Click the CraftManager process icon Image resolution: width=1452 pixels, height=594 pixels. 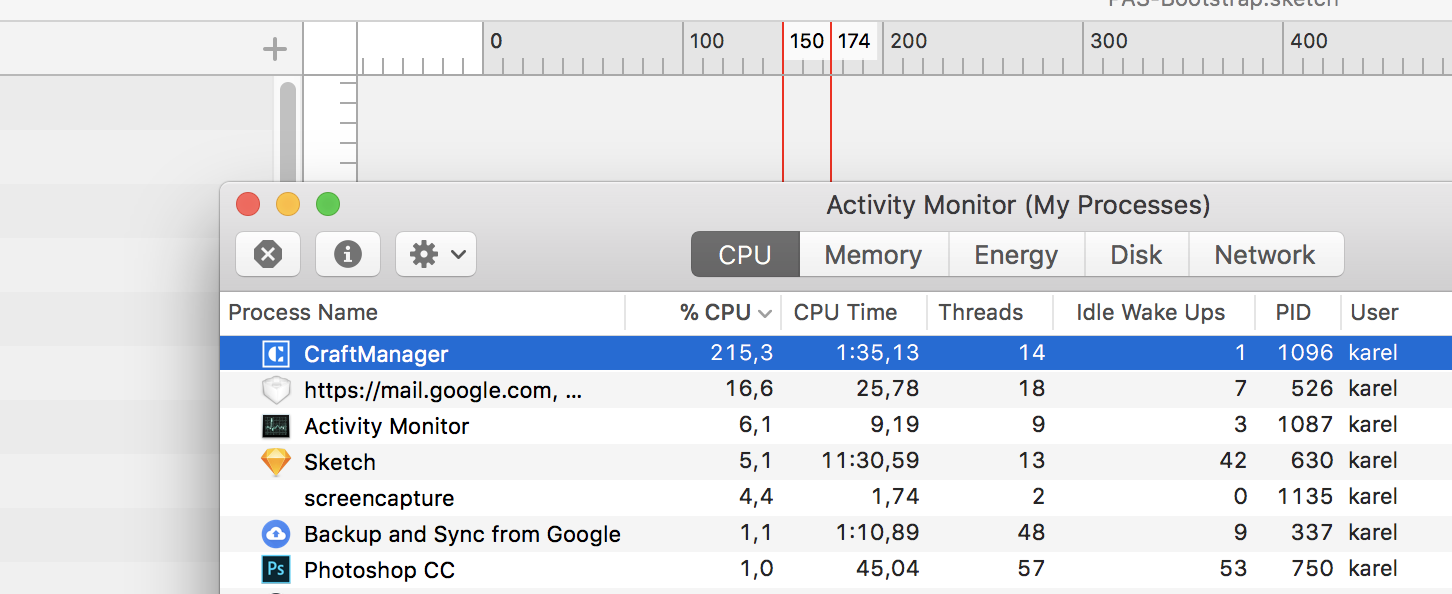click(275, 353)
